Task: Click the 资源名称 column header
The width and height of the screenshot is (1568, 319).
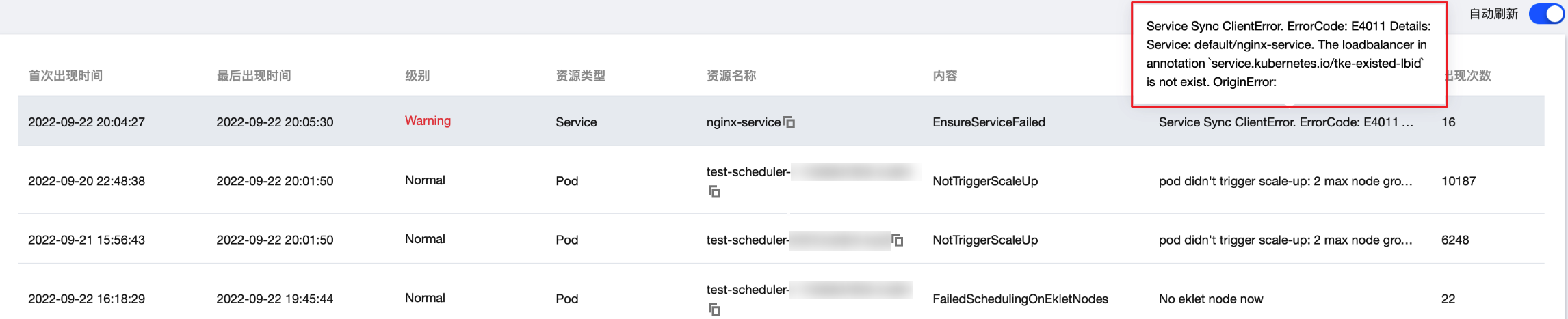Action: coord(731,76)
